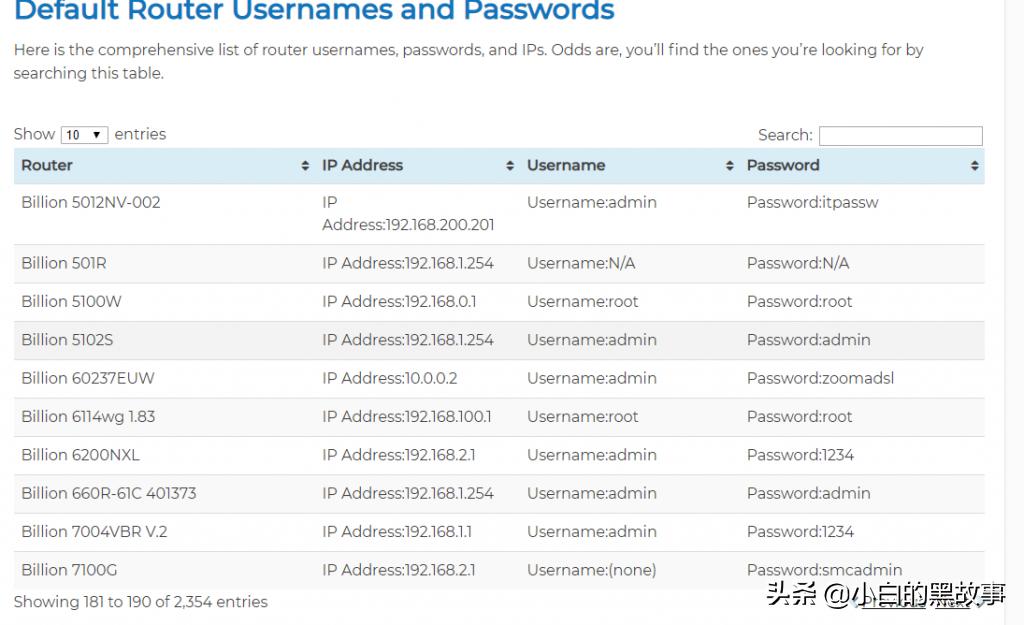Open the Show entries count dropdown
1024x625 pixels.
[84, 135]
